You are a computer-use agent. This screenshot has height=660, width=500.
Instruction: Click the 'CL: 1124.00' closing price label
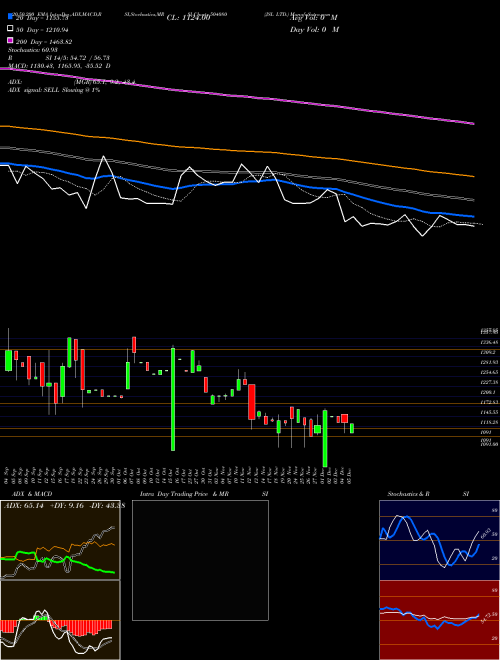188,18
